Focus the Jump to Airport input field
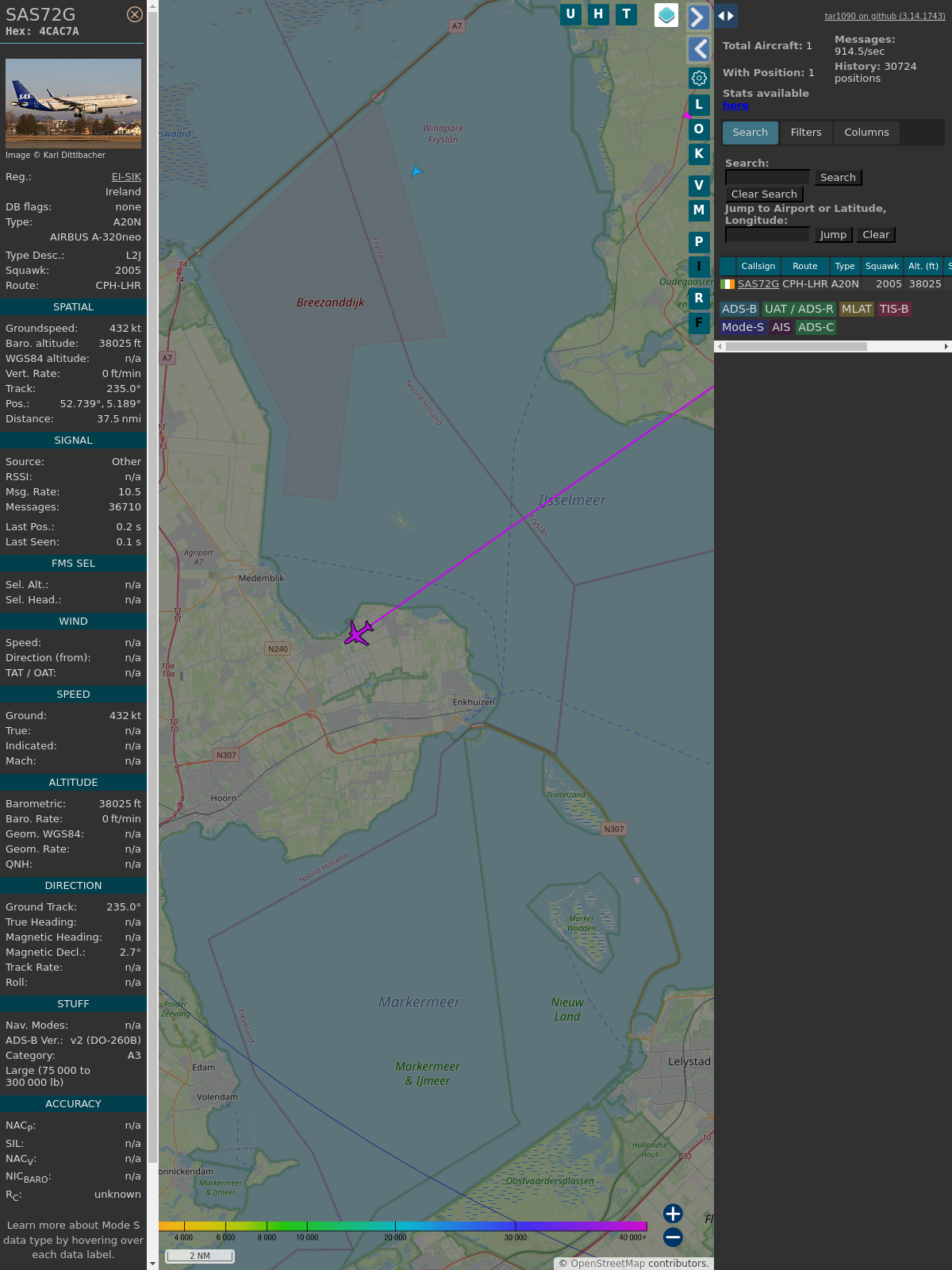Viewport: 952px width, 1270px height. 767,234
